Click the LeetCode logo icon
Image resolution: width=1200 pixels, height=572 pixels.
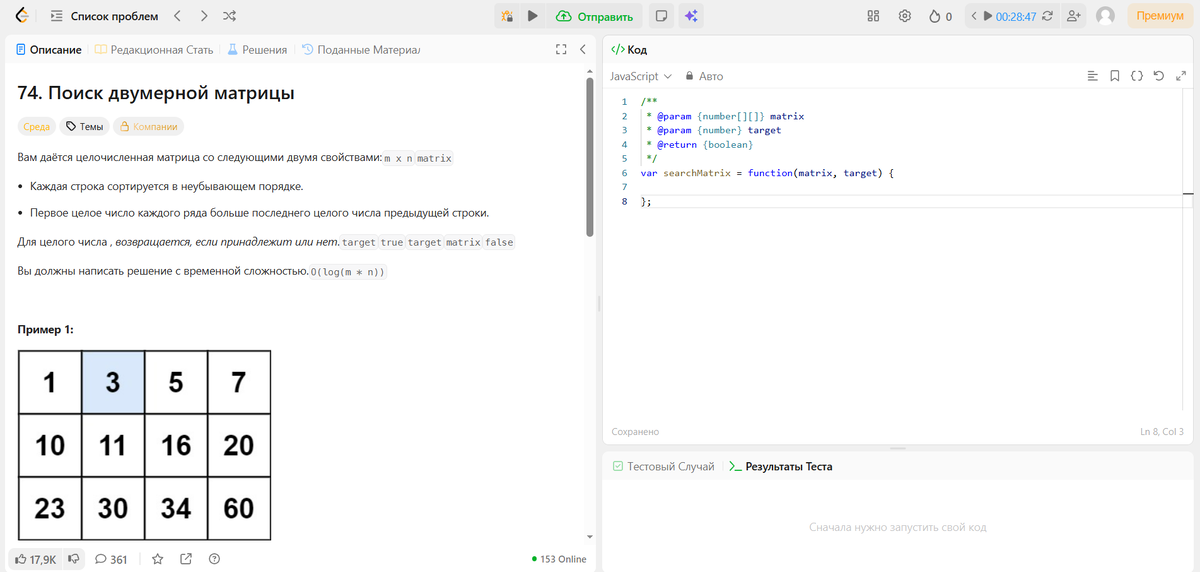coord(21,16)
